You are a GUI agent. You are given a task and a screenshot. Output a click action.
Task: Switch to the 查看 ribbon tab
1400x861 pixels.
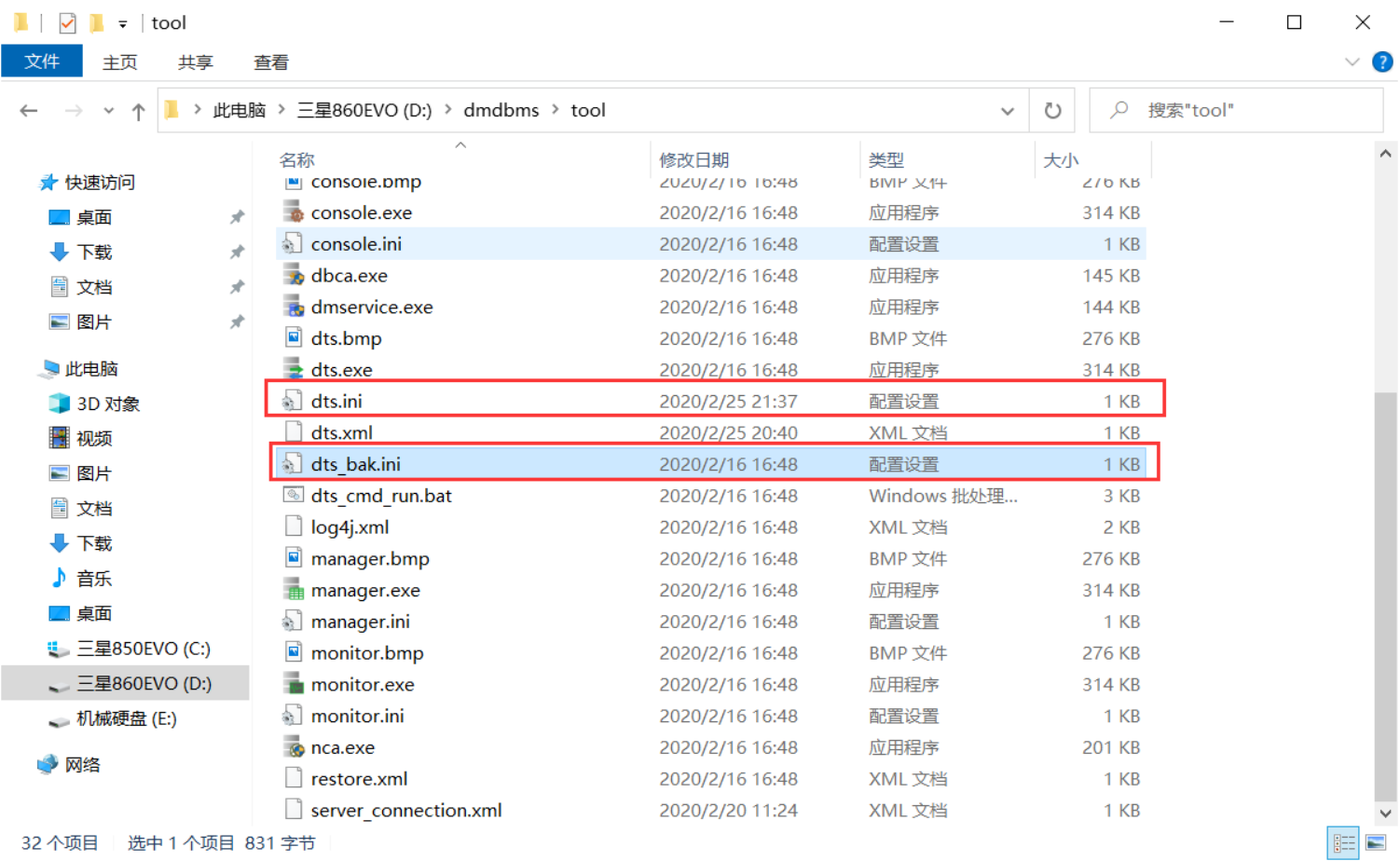pyautogui.click(x=270, y=61)
